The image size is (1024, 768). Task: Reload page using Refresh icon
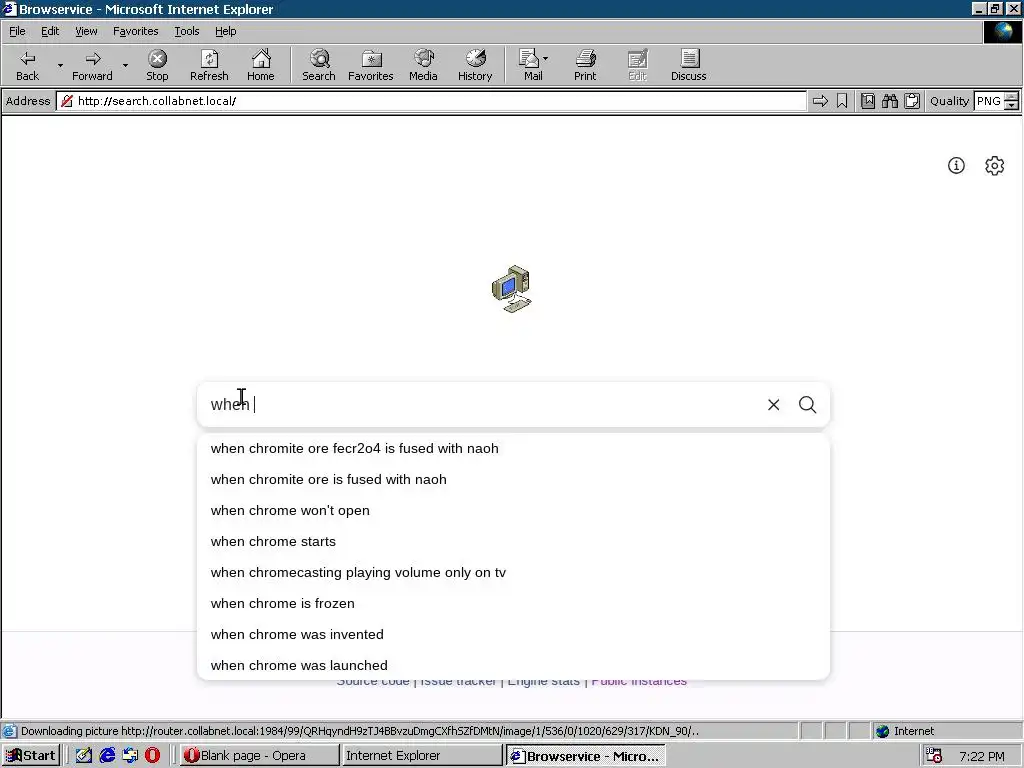(x=209, y=65)
